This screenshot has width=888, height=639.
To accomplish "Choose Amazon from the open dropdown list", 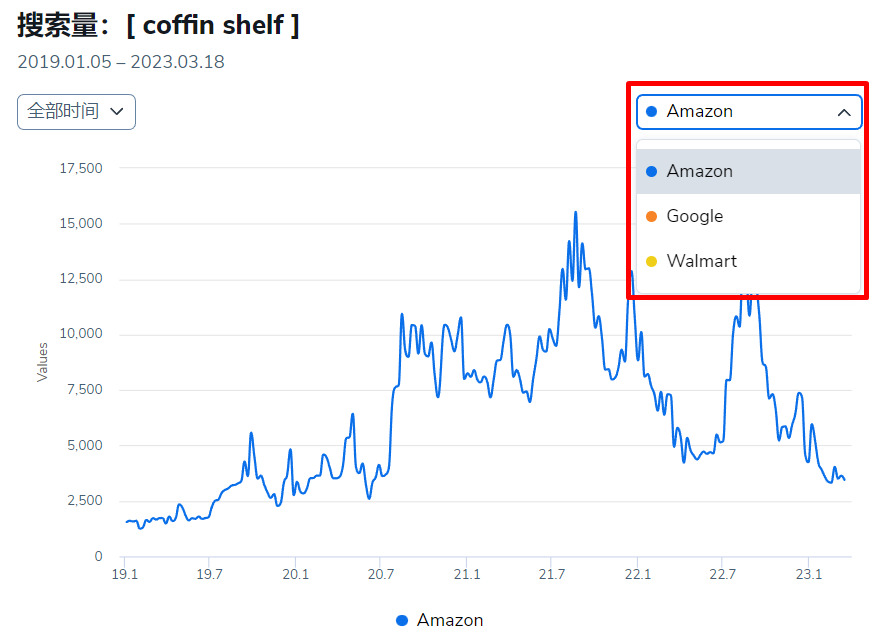I will click(x=700, y=171).
